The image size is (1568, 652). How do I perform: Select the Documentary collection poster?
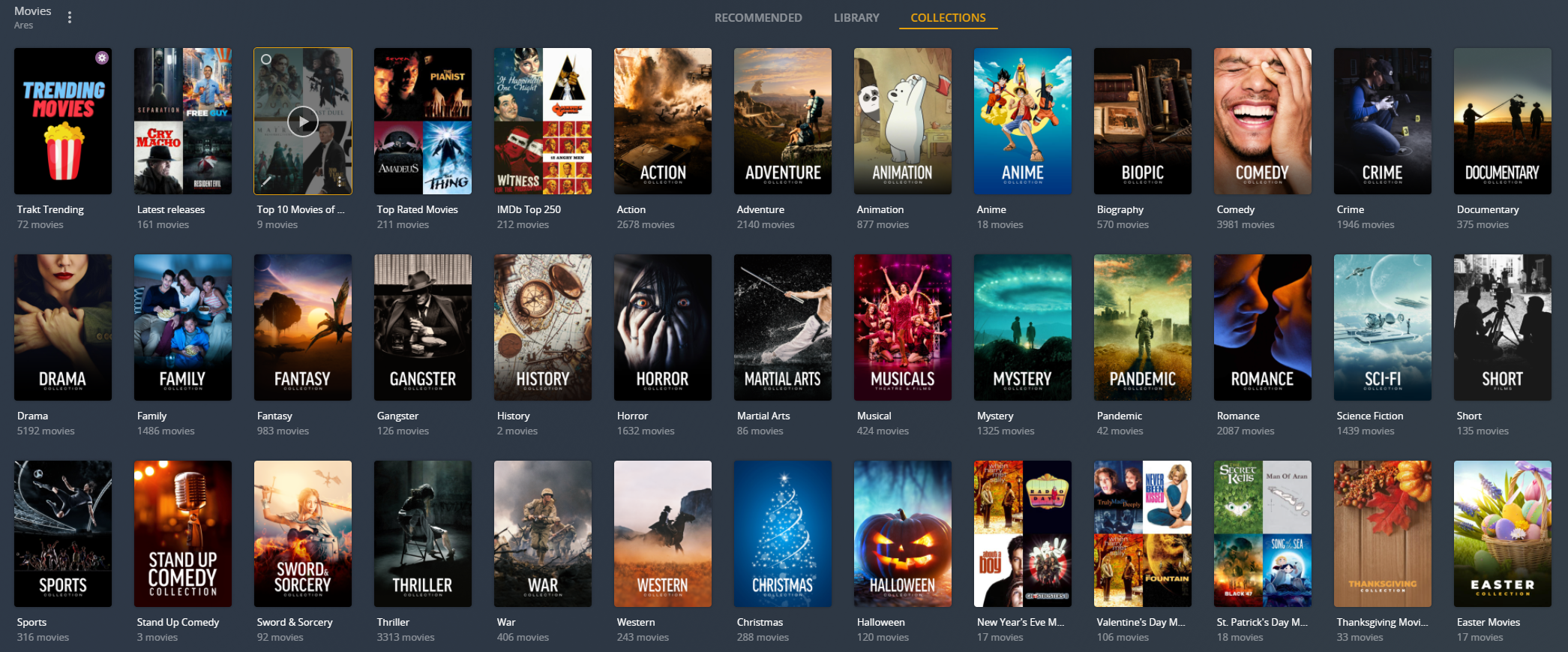1502,122
